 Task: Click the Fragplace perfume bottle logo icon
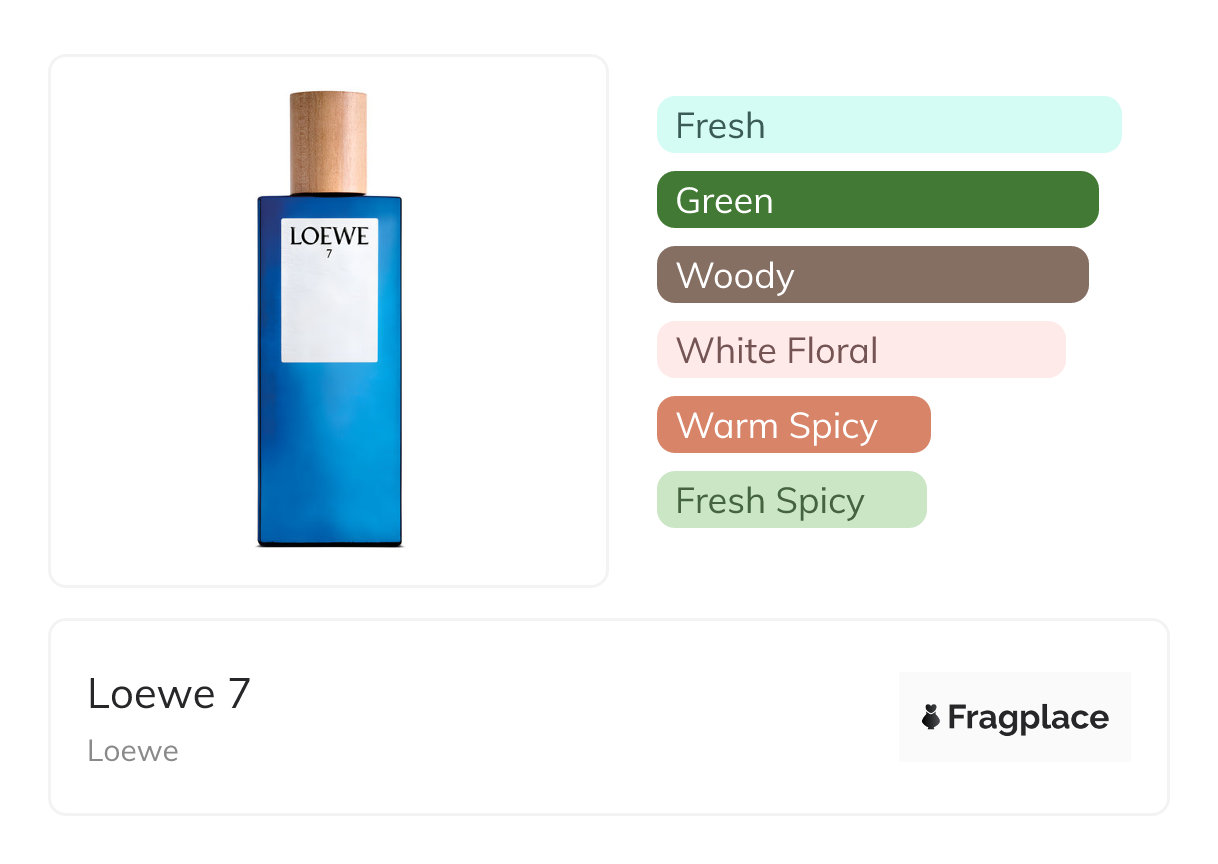point(931,717)
